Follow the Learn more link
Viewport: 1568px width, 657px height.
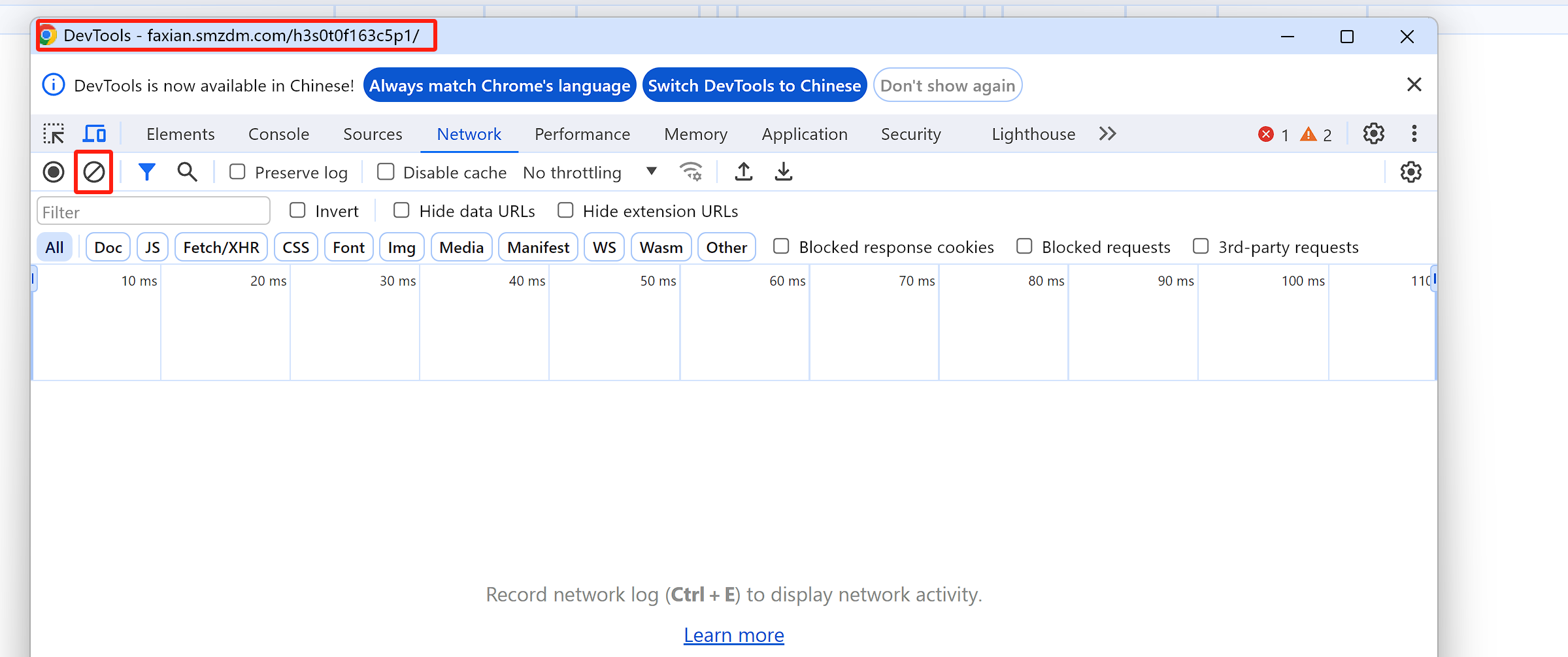(733, 635)
